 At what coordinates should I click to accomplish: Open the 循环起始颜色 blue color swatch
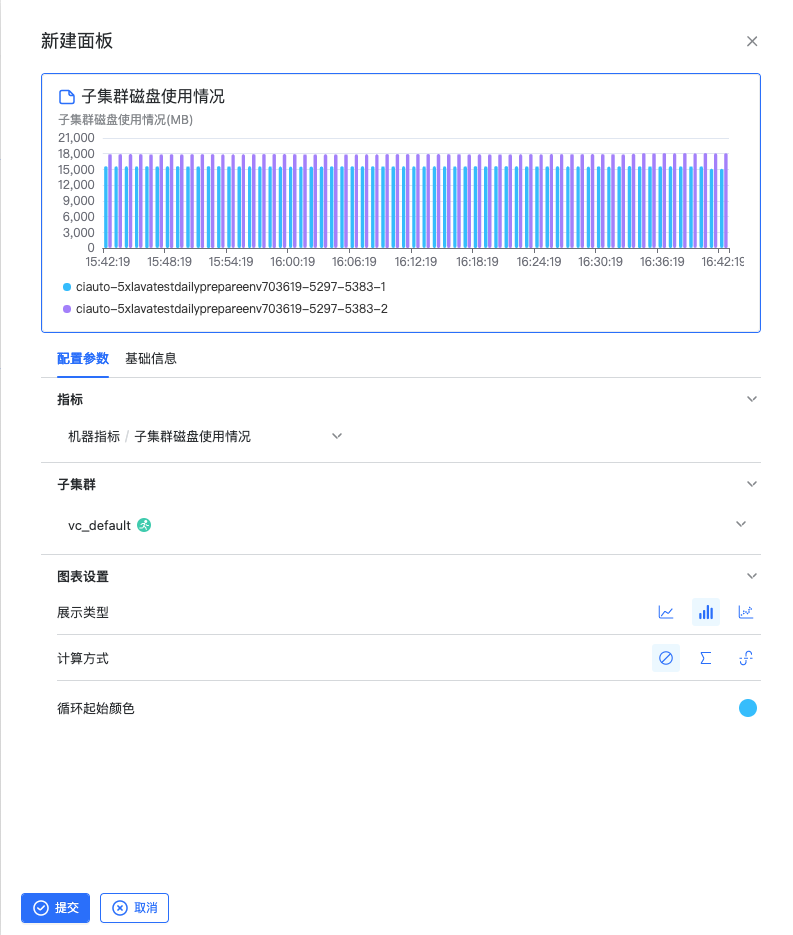coord(747,708)
